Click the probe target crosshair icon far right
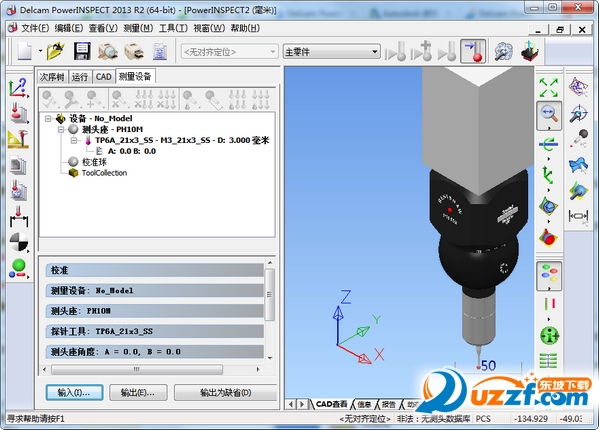 (x=579, y=113)
